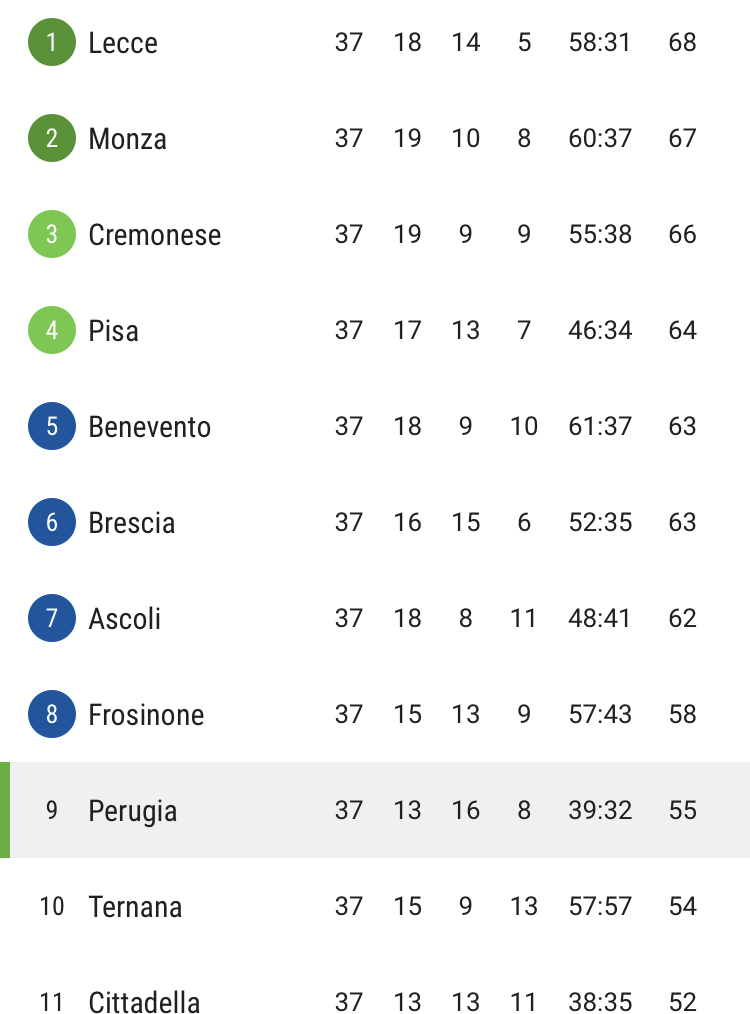The width and height of the screenshot is (750, 1014).
Task: Click the green rank 1 badge
Action: pyautogui.click(x=52, y=42)
